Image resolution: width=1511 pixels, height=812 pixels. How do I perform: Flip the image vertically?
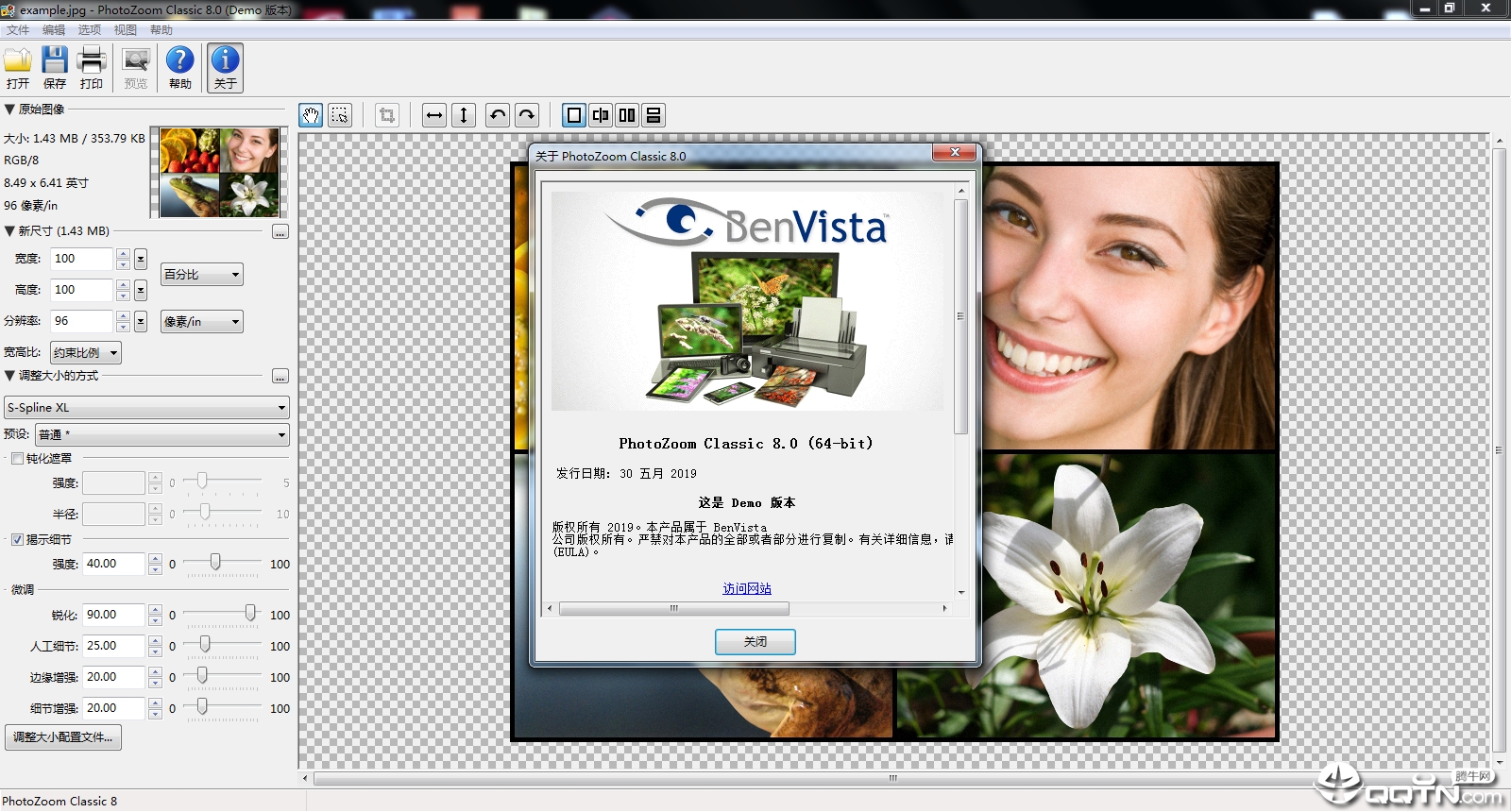tap(464, 115)
